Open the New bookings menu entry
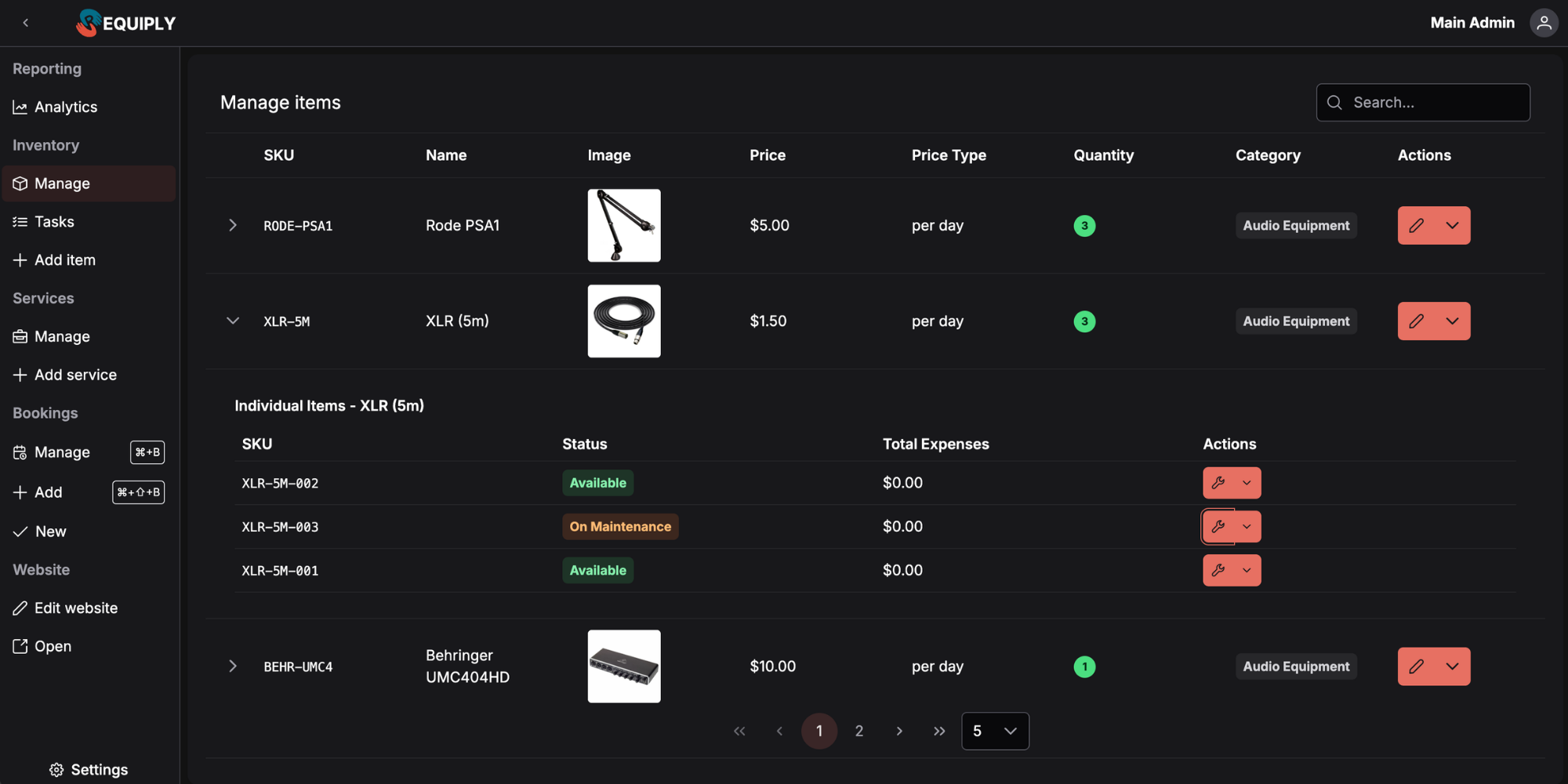Viewport: 1568px width, 784px height. click(x=50, y=531)
